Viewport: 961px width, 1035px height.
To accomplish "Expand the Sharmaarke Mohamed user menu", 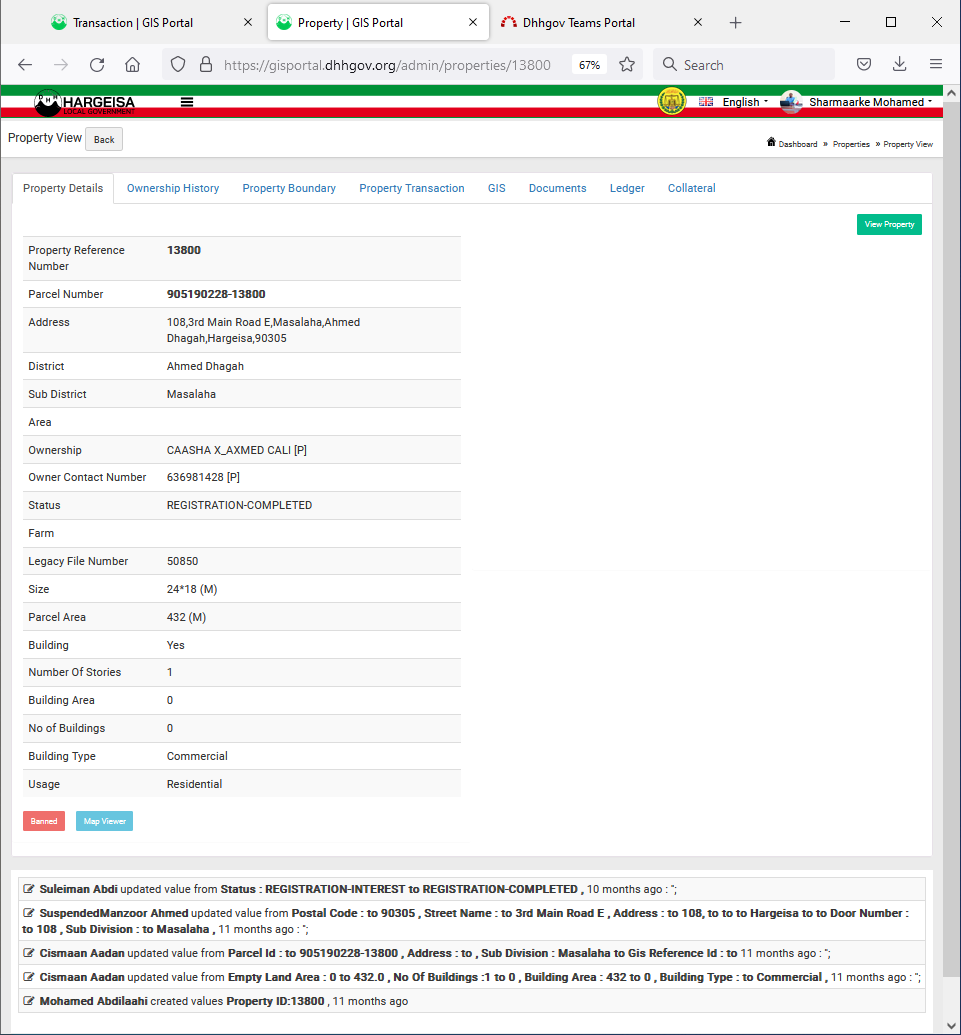I will pos(871,102).
